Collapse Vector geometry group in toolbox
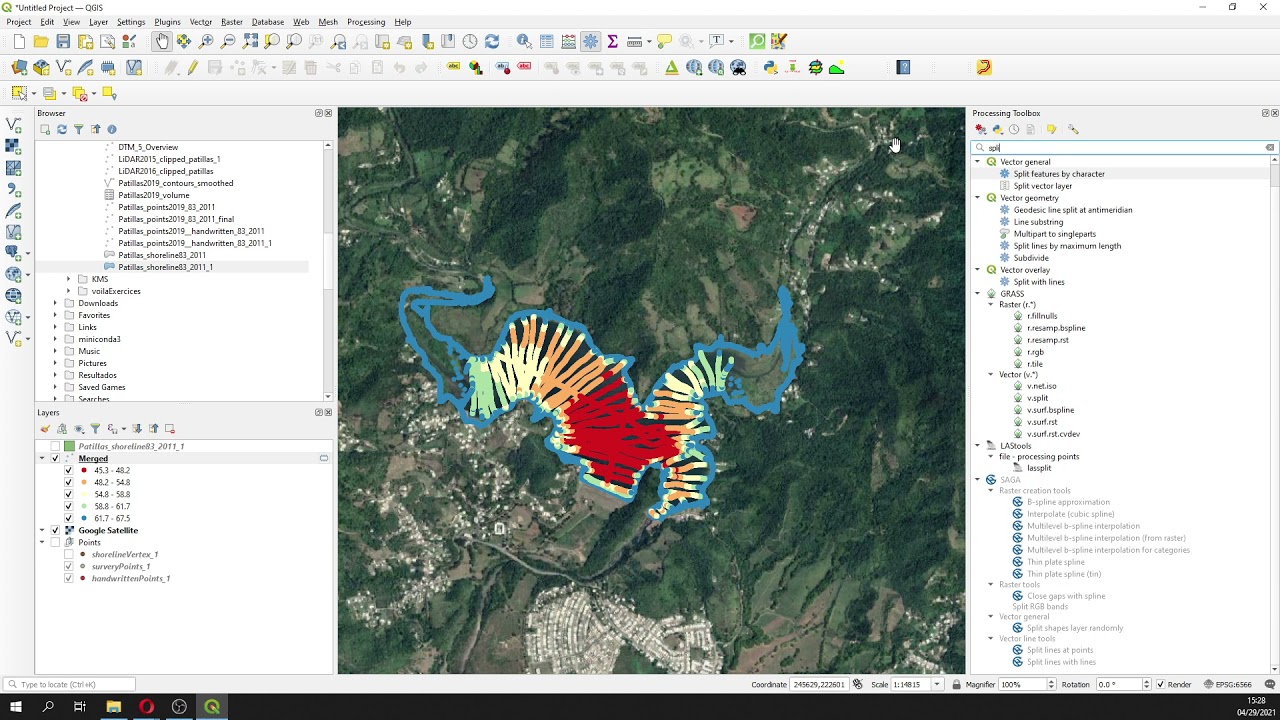 (x=978, y=198)
